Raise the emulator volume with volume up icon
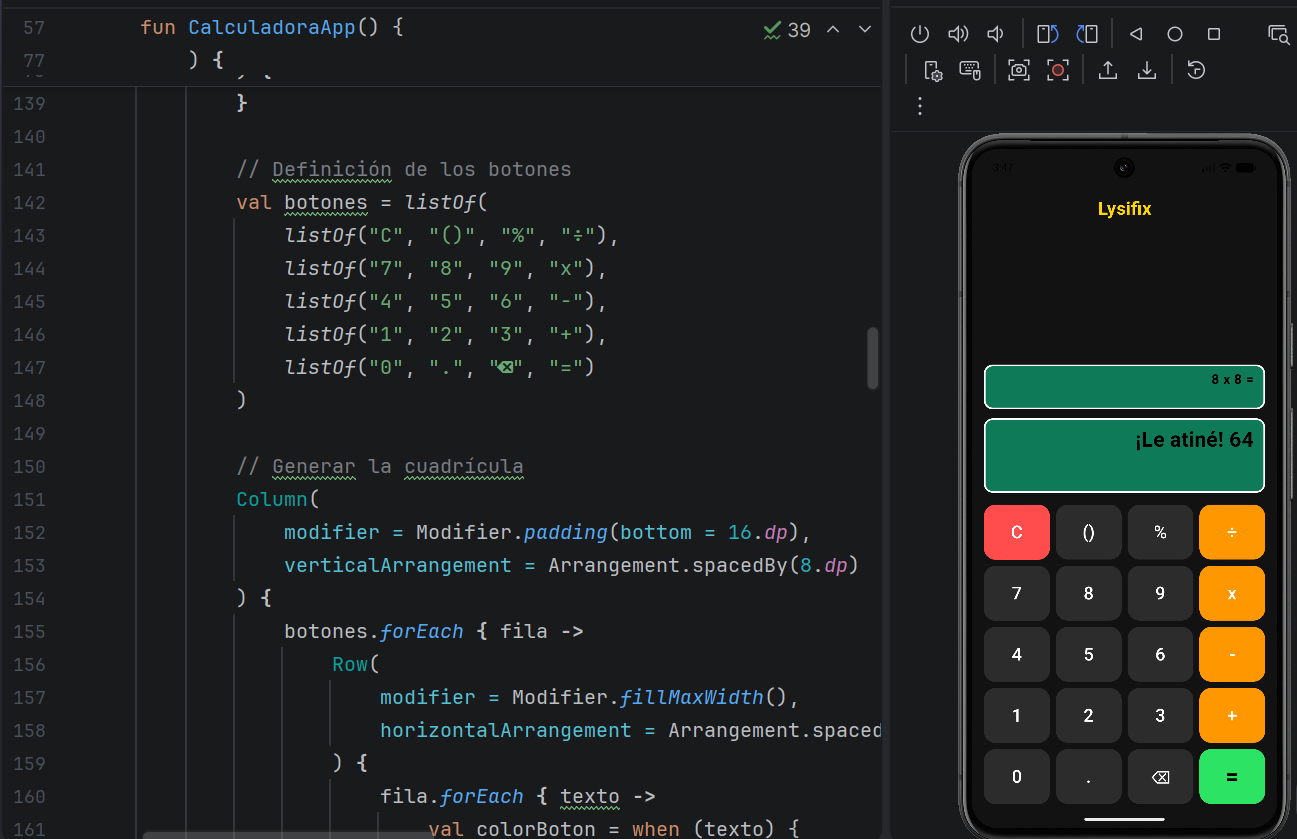 tap(958, 34)
